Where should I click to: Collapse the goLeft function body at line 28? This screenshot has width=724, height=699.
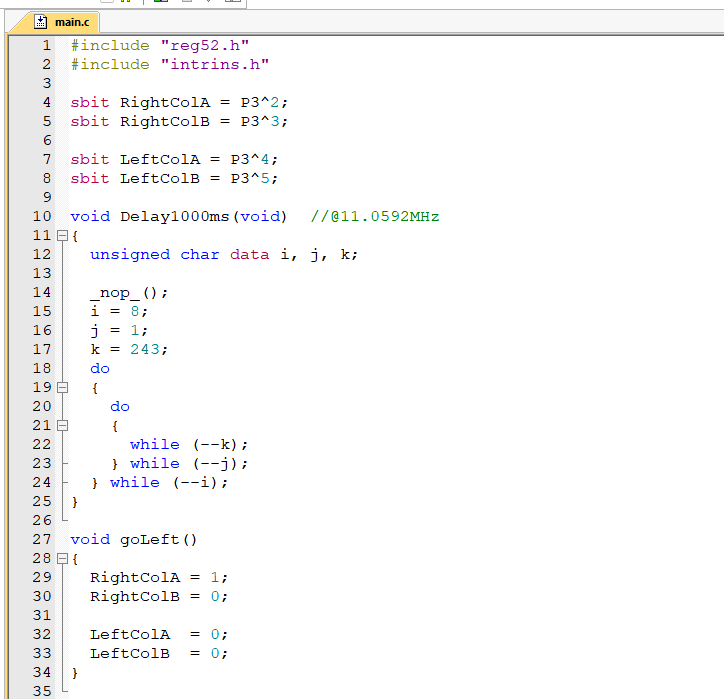[62, 559]
